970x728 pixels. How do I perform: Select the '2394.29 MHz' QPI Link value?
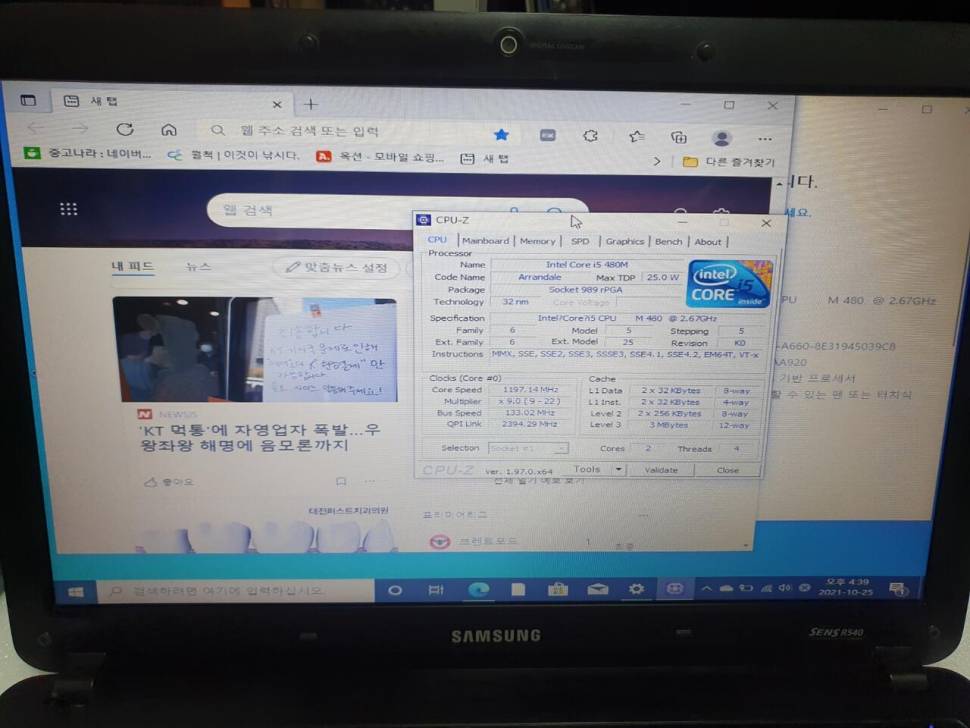coord(530,424)
